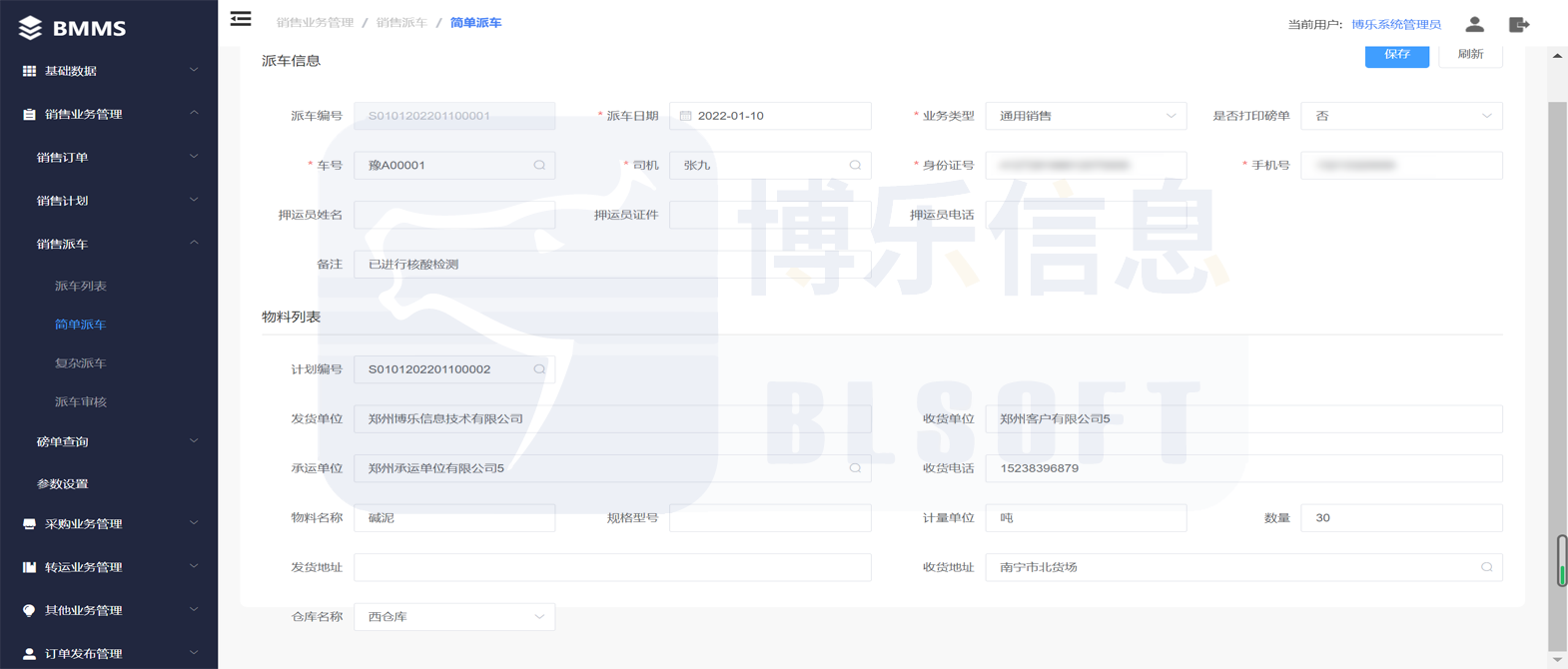Click the 转运业务管理 icon

pyautogui.click(x=29, y=567)
